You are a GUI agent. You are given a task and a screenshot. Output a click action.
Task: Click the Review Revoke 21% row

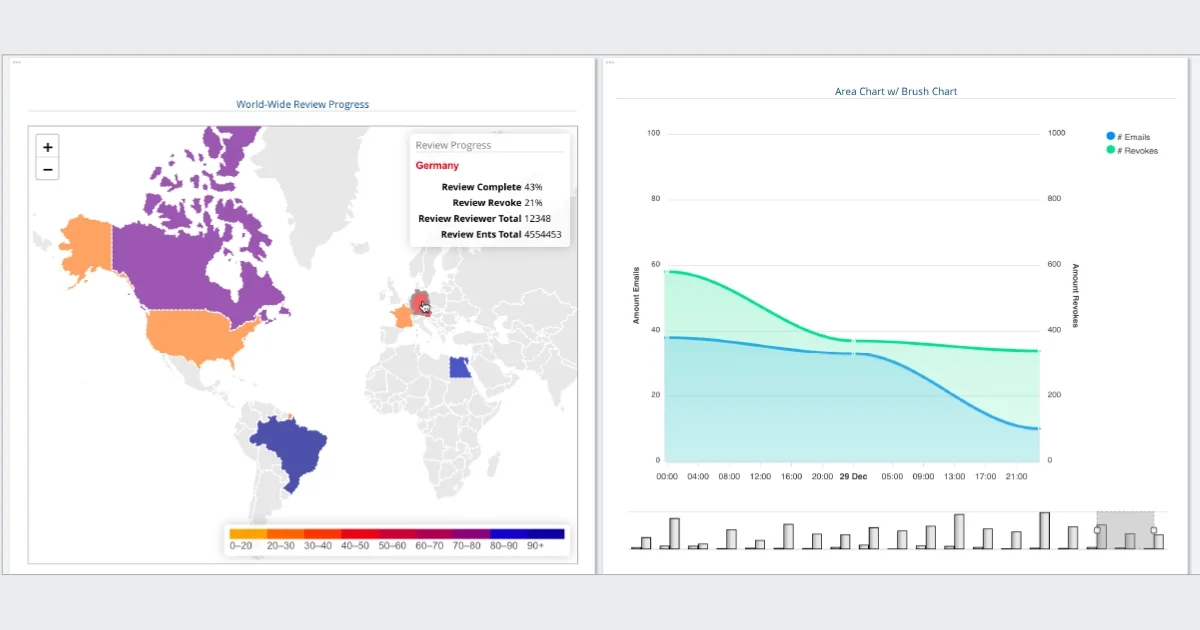point(497,203)
